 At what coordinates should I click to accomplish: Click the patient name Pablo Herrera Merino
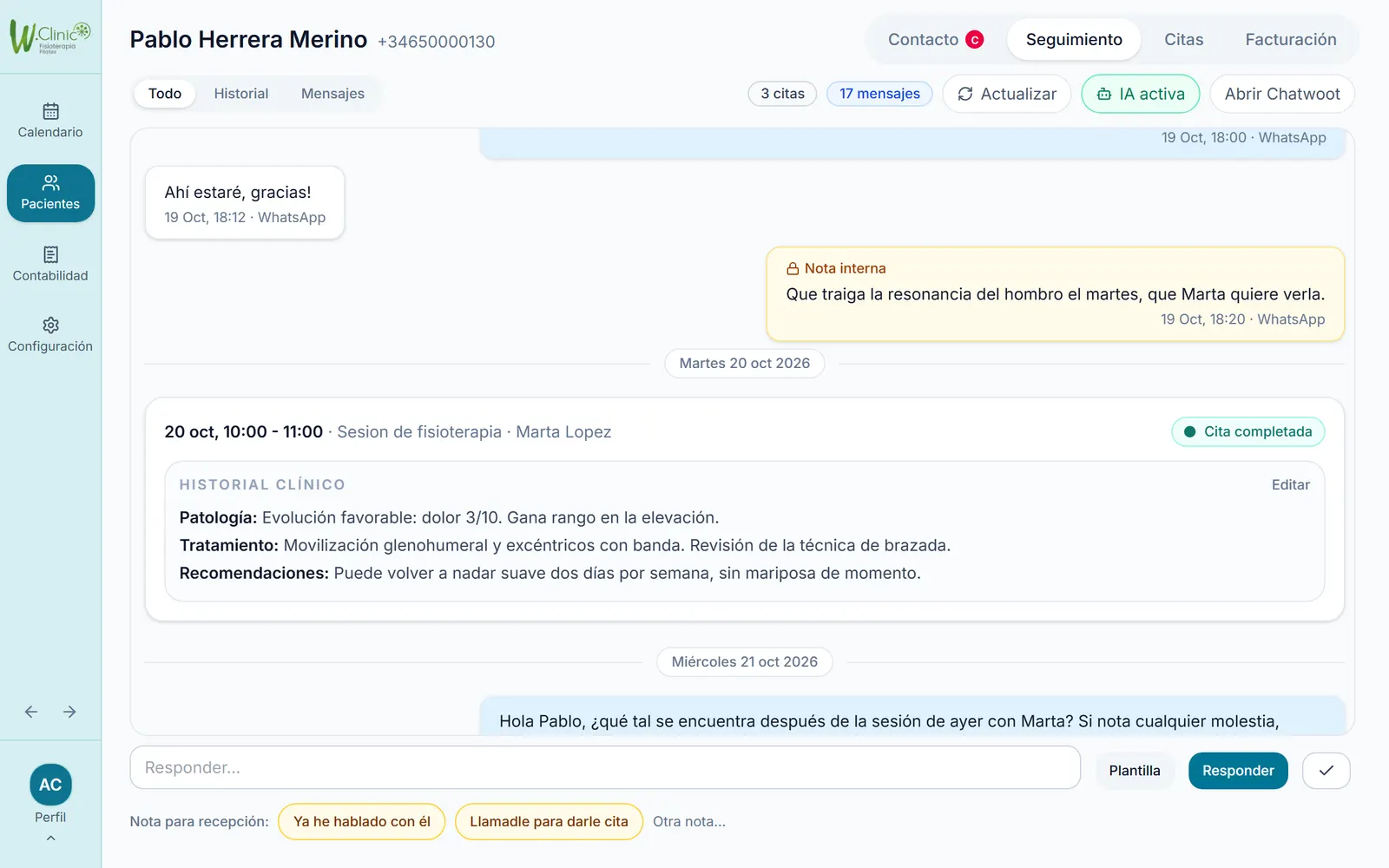[248, 40]
